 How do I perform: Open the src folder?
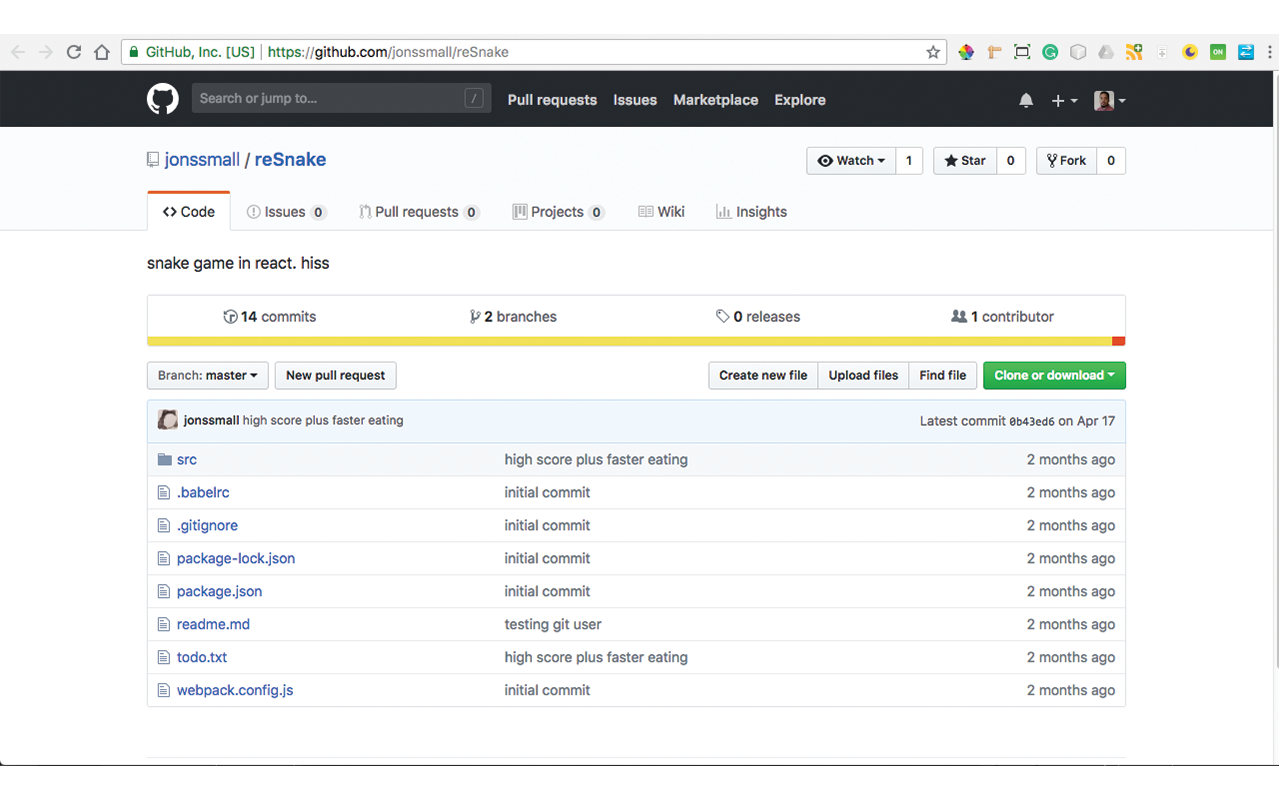(187, 460)
